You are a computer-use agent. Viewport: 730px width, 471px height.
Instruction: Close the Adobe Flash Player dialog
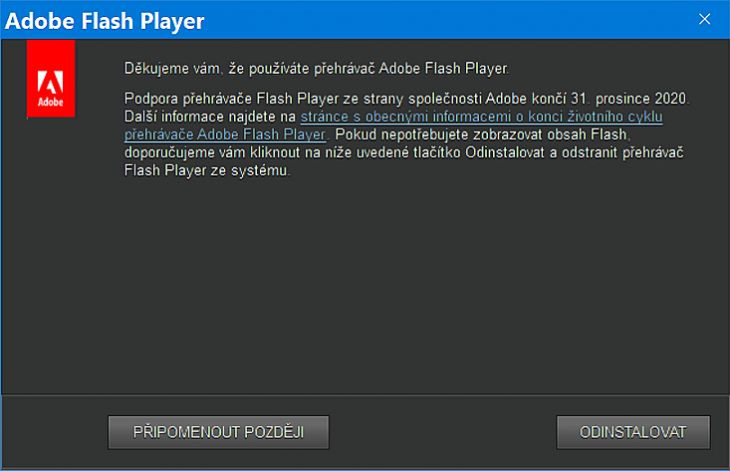[x=704, y=19]
